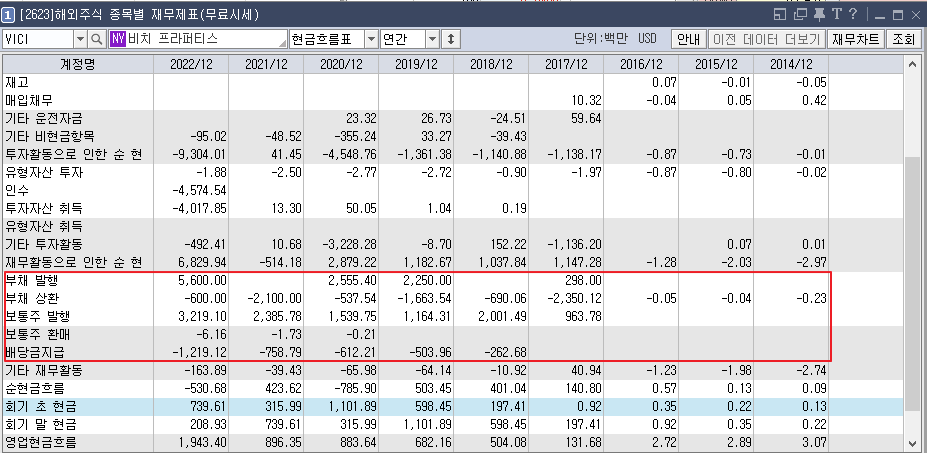
Task: Select the 회기 초 현금 row label
Action: 41,407
